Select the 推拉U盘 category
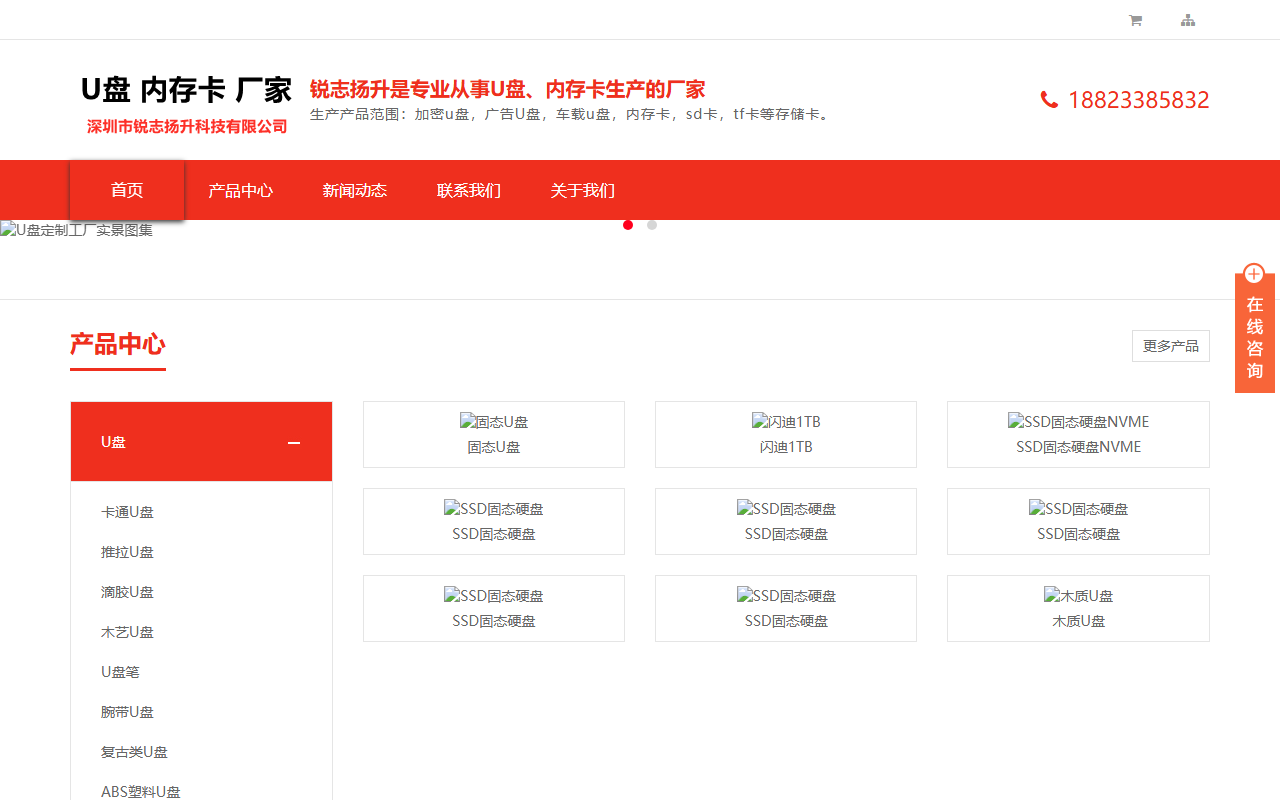The image size is (1280, 800). 127,552
